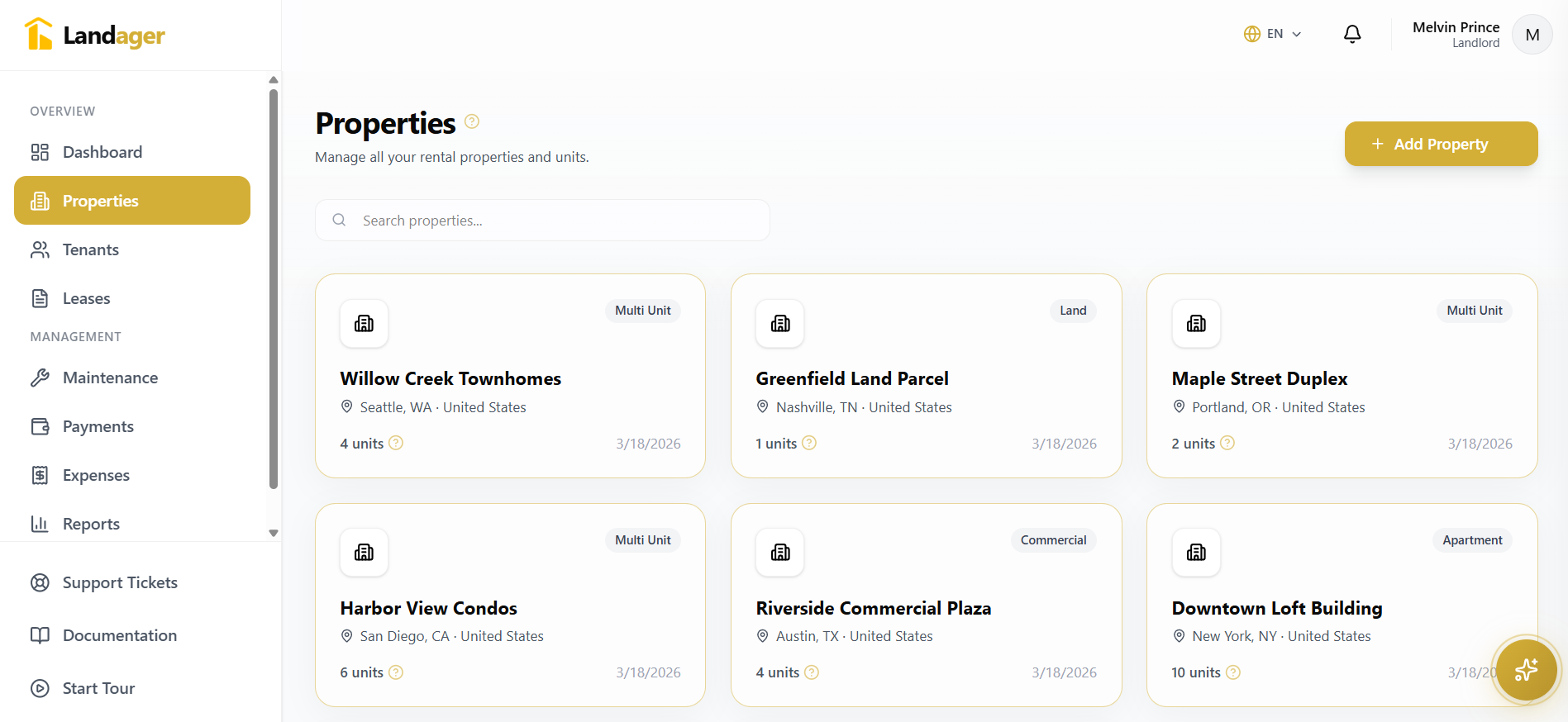Click the Willow Creek Townhomes building icon
The height and width of the screenshot is (722, 1568).
coord(364,324)
